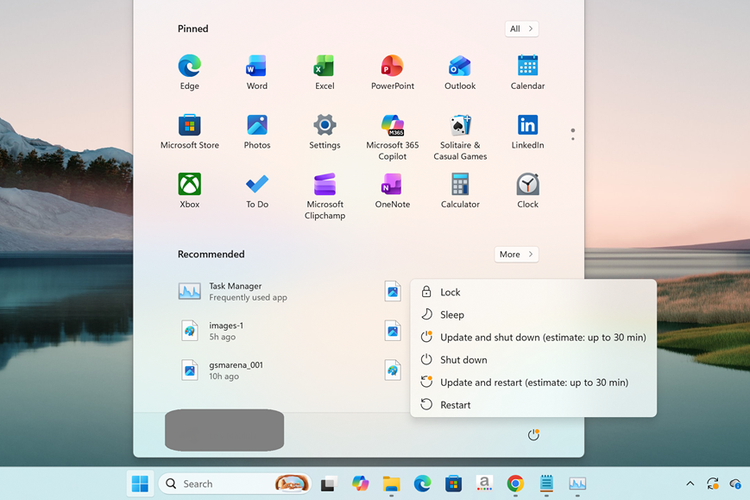
Task: Open Notepad from taskbar
Action: click(546, 484)
